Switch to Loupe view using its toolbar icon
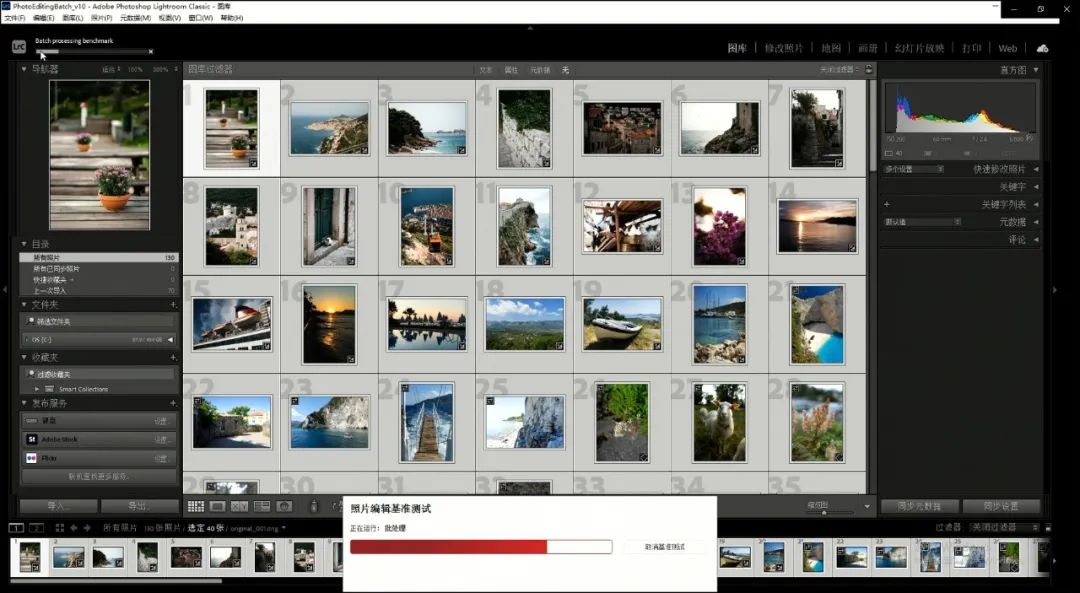 tap(218, 507)
